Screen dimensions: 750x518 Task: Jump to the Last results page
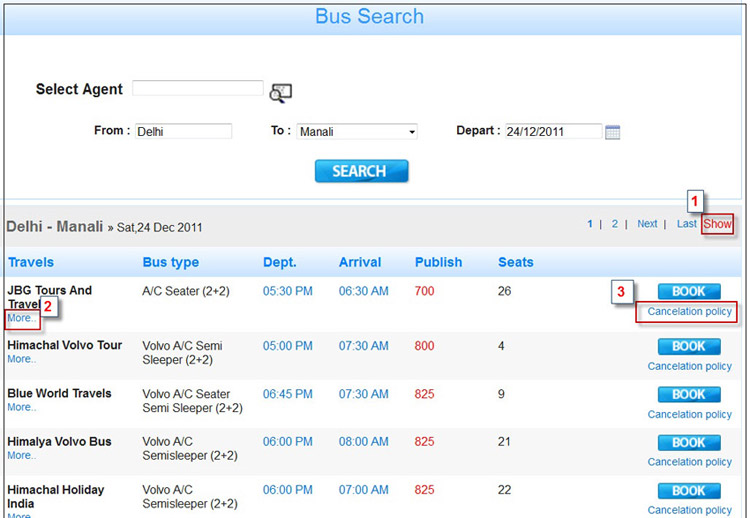coord(686,224)
